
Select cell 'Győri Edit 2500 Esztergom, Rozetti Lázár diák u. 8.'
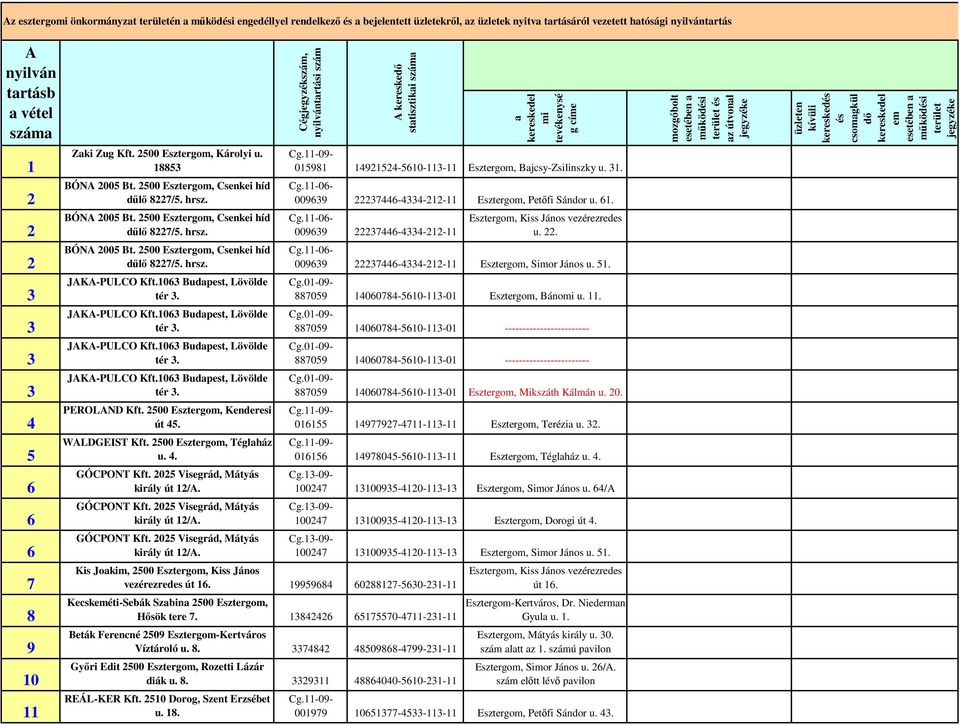click(167, 674)
